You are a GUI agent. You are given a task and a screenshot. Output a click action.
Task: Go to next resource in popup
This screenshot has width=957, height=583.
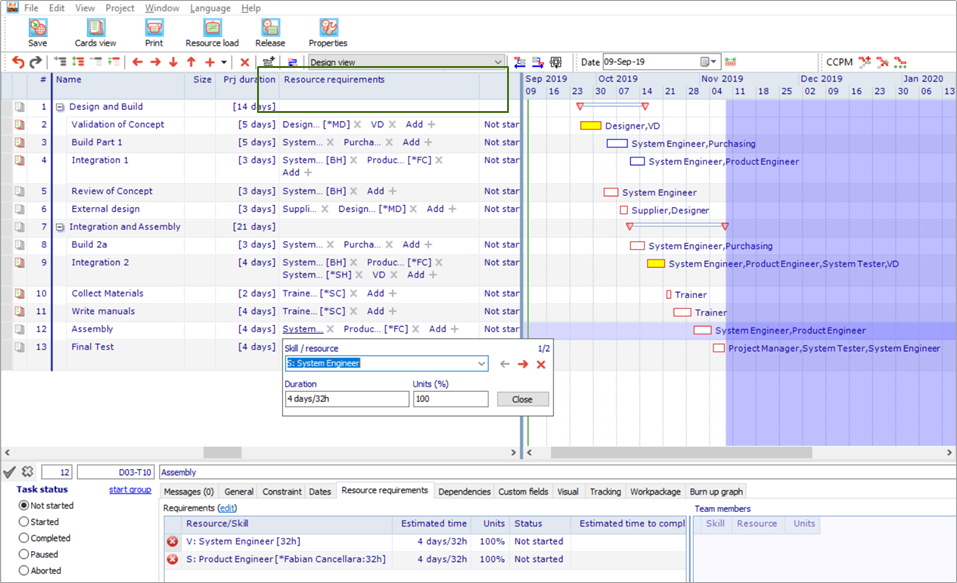click(523, 364)
